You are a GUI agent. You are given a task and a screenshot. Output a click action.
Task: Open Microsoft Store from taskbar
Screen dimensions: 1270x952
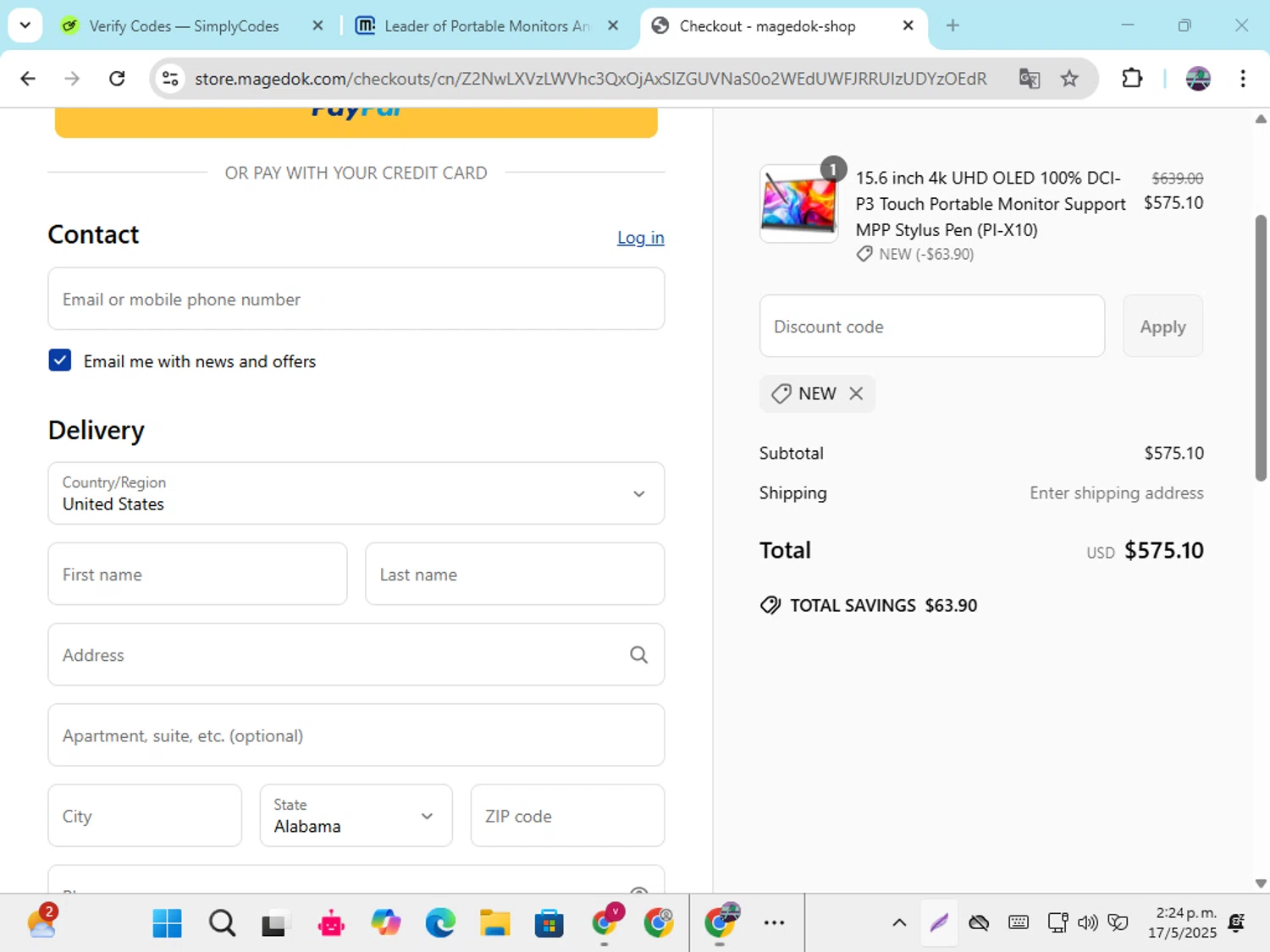point(549,923)
